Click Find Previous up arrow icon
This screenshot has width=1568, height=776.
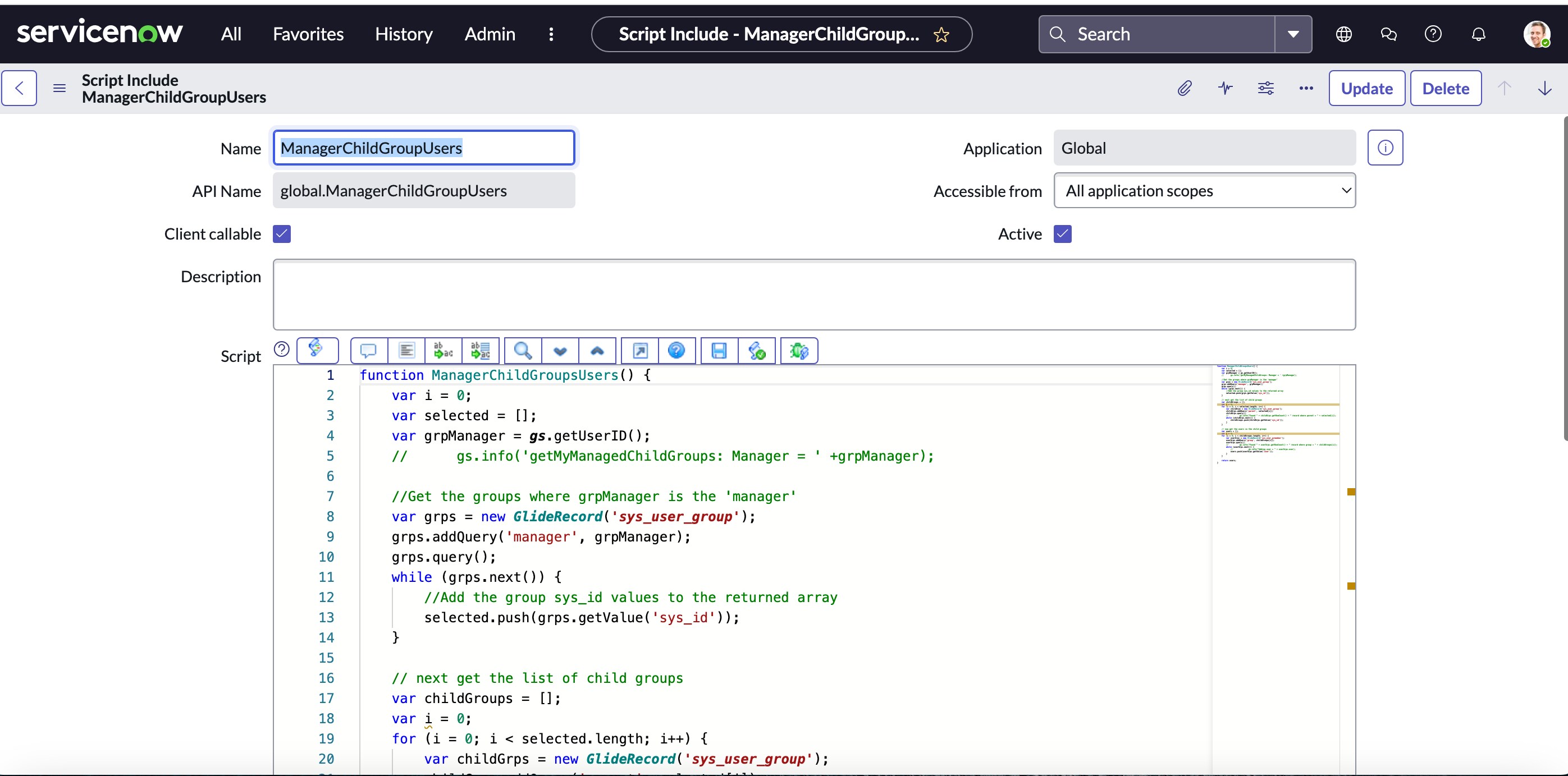coord(597,350)
